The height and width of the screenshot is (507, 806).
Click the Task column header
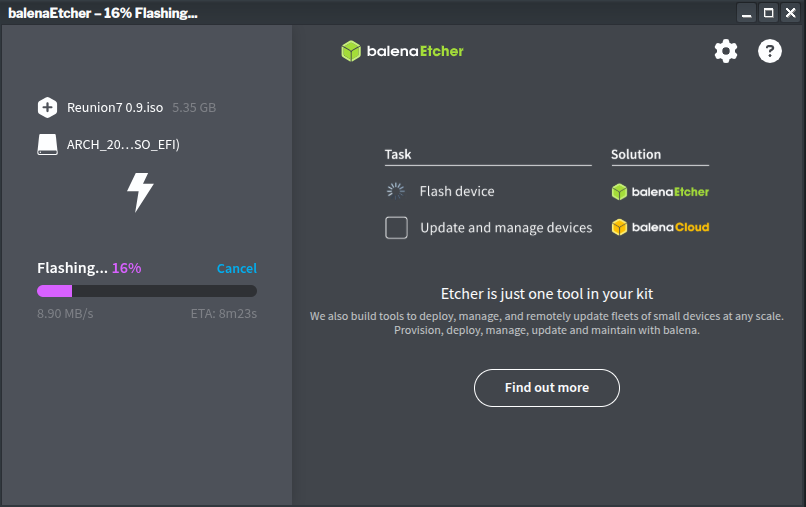click(398, 155)
